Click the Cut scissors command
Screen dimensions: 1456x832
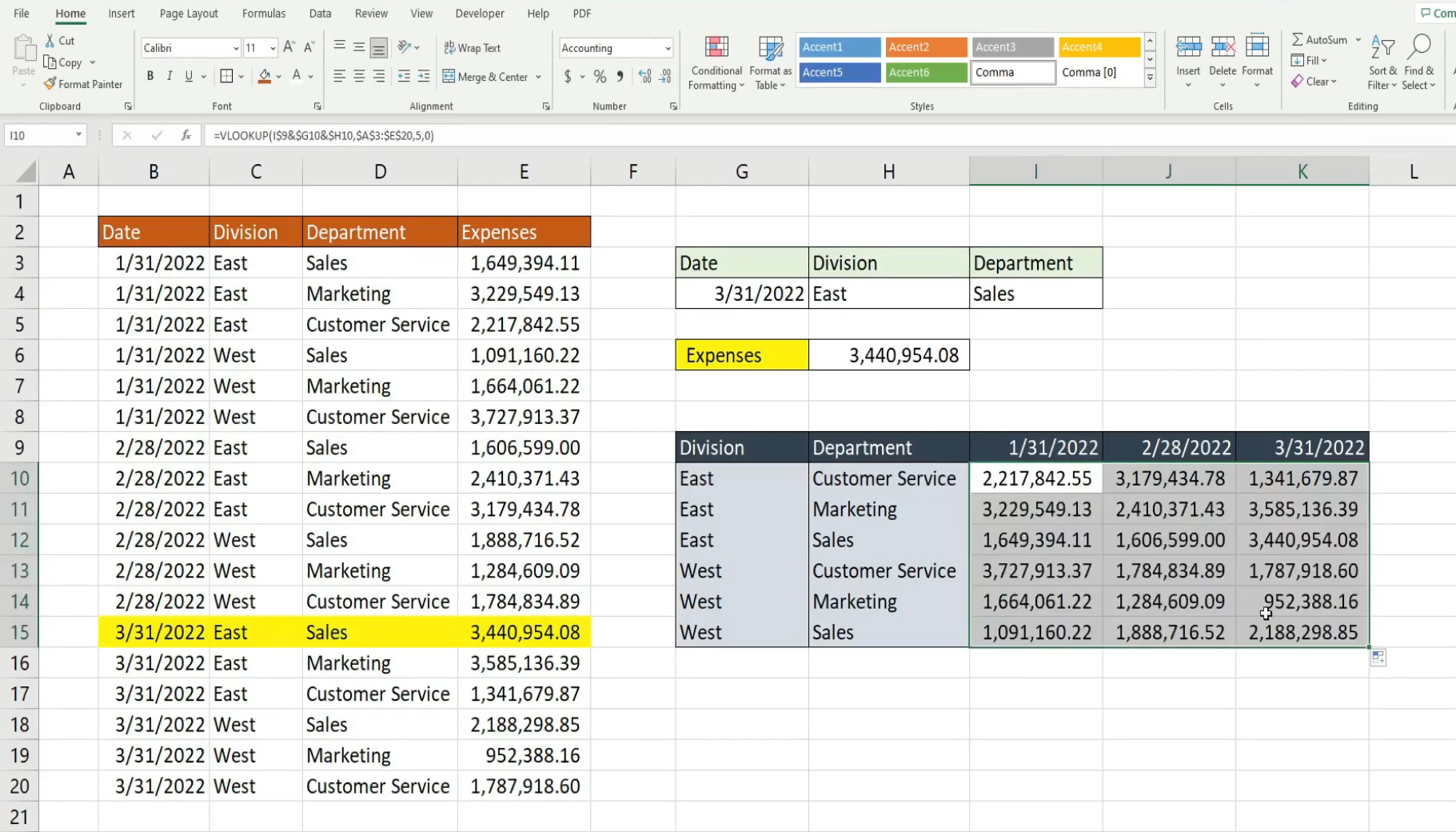[x=60, y=41]
